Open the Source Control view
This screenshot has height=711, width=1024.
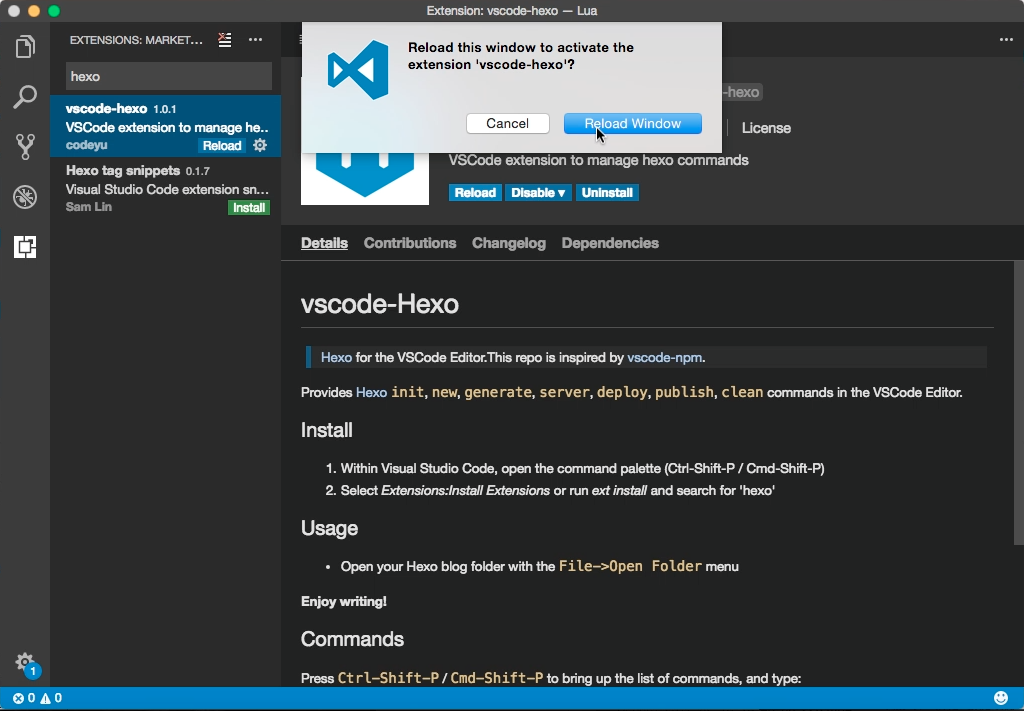(x=25, y=147)
